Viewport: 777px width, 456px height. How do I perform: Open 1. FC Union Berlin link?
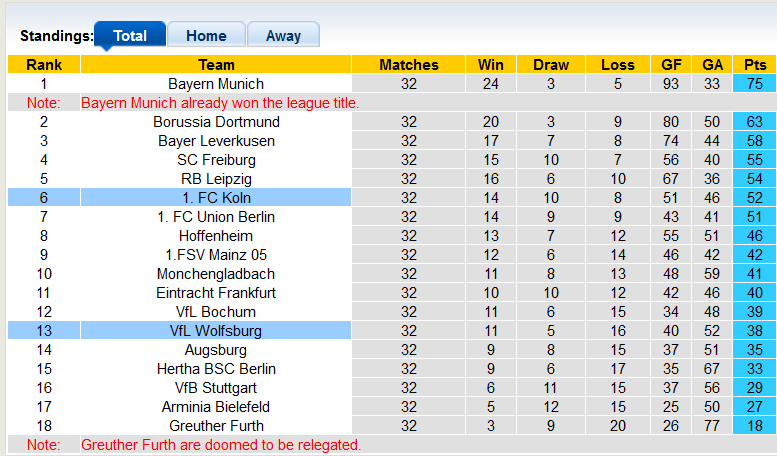pyautogui.click(x=216, y=217)
